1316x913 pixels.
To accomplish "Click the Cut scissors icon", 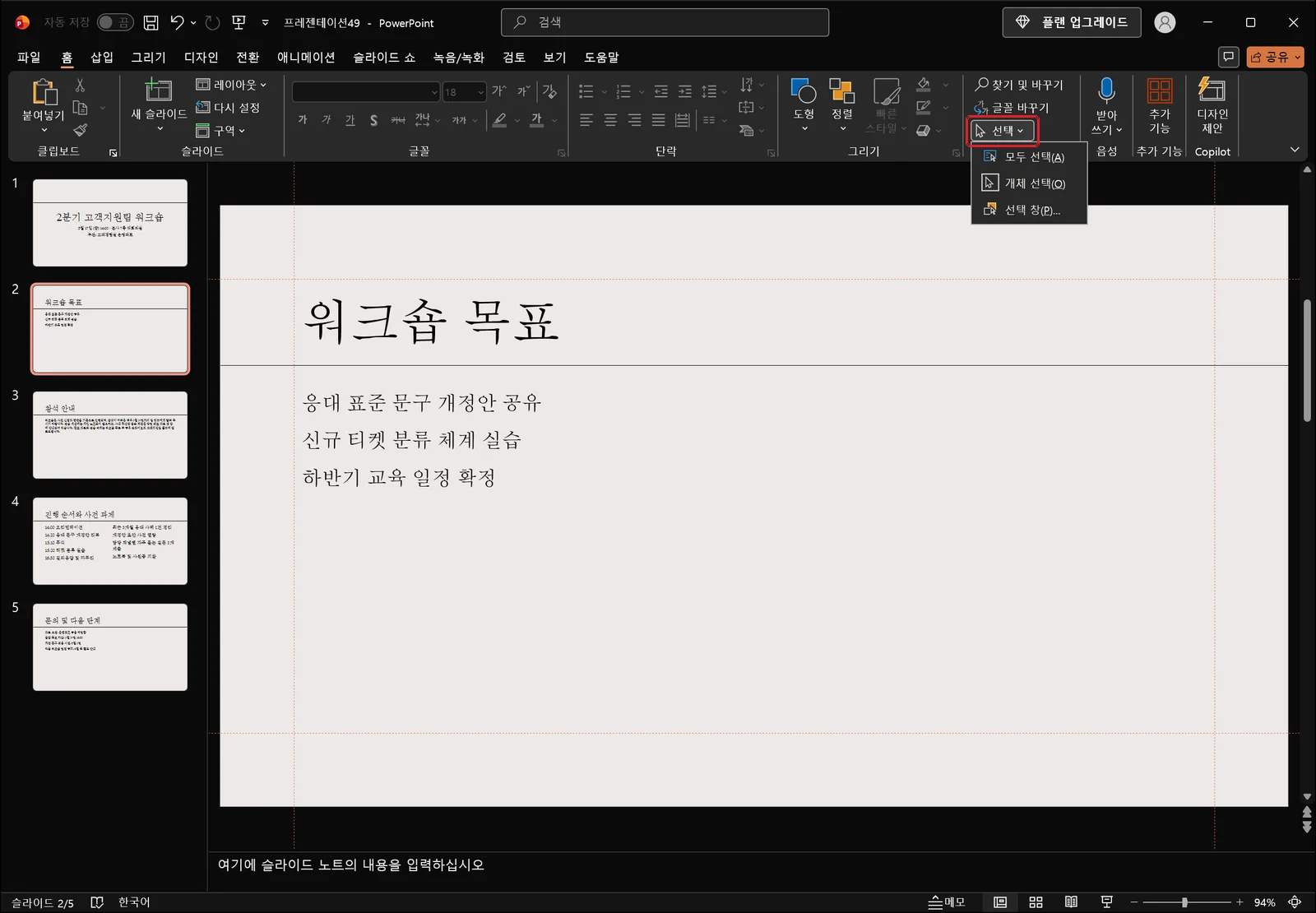I will tap(80, 85).
